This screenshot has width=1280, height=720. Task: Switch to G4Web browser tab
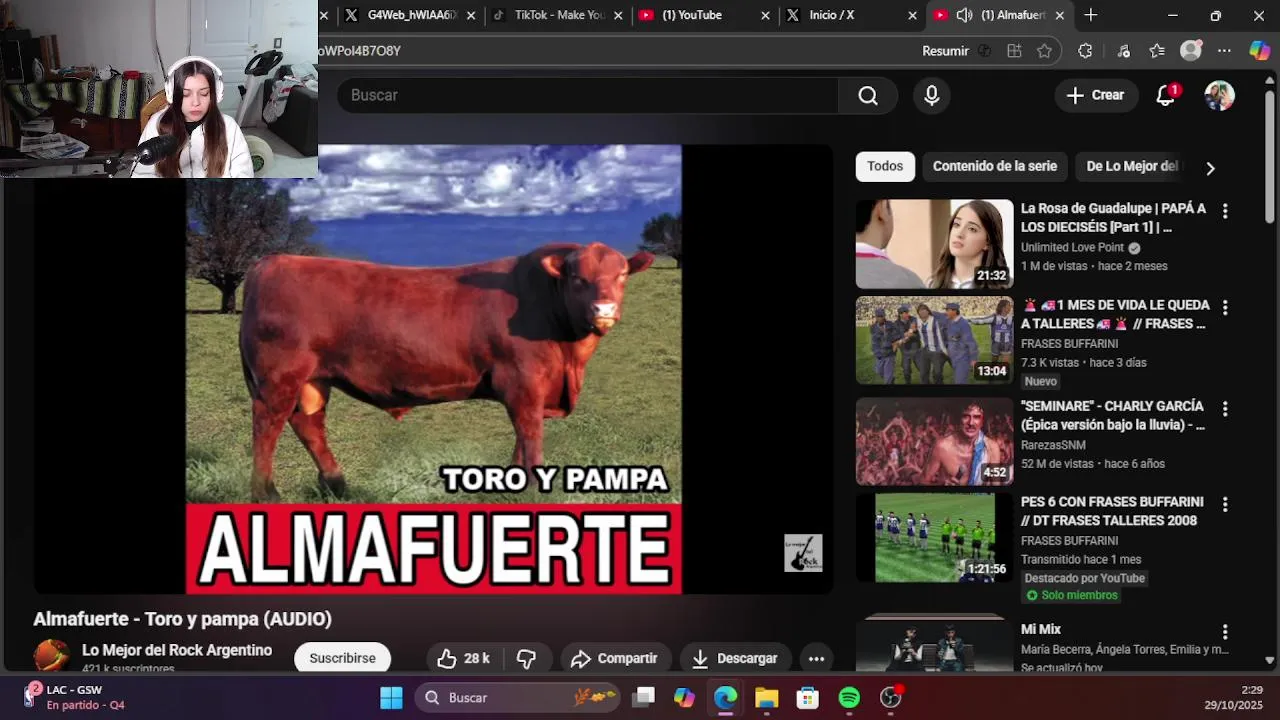(x=410, y=15)
